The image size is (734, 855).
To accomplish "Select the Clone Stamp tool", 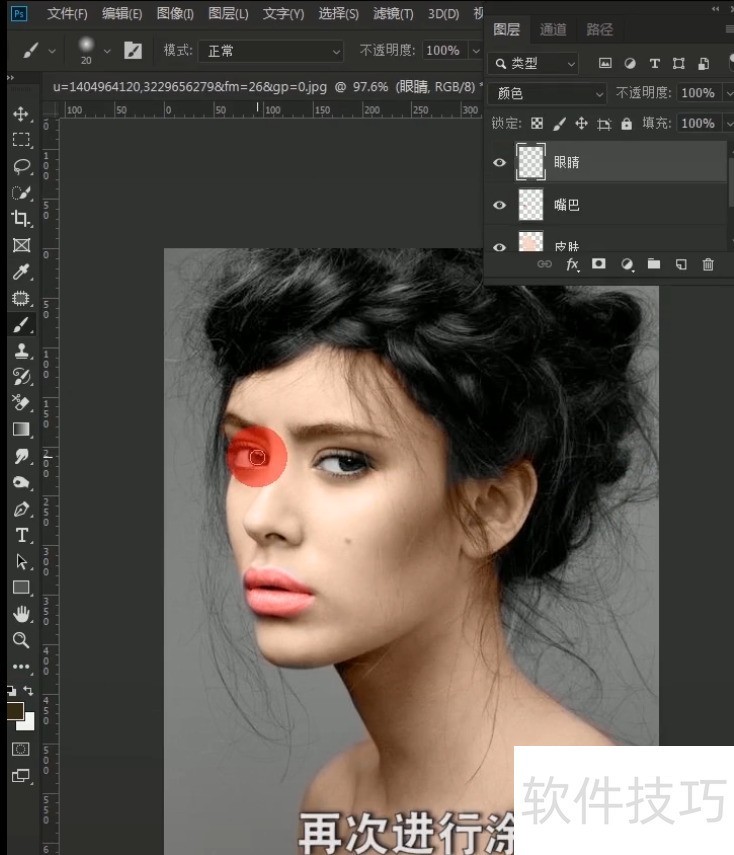I will tap(21, 351).
